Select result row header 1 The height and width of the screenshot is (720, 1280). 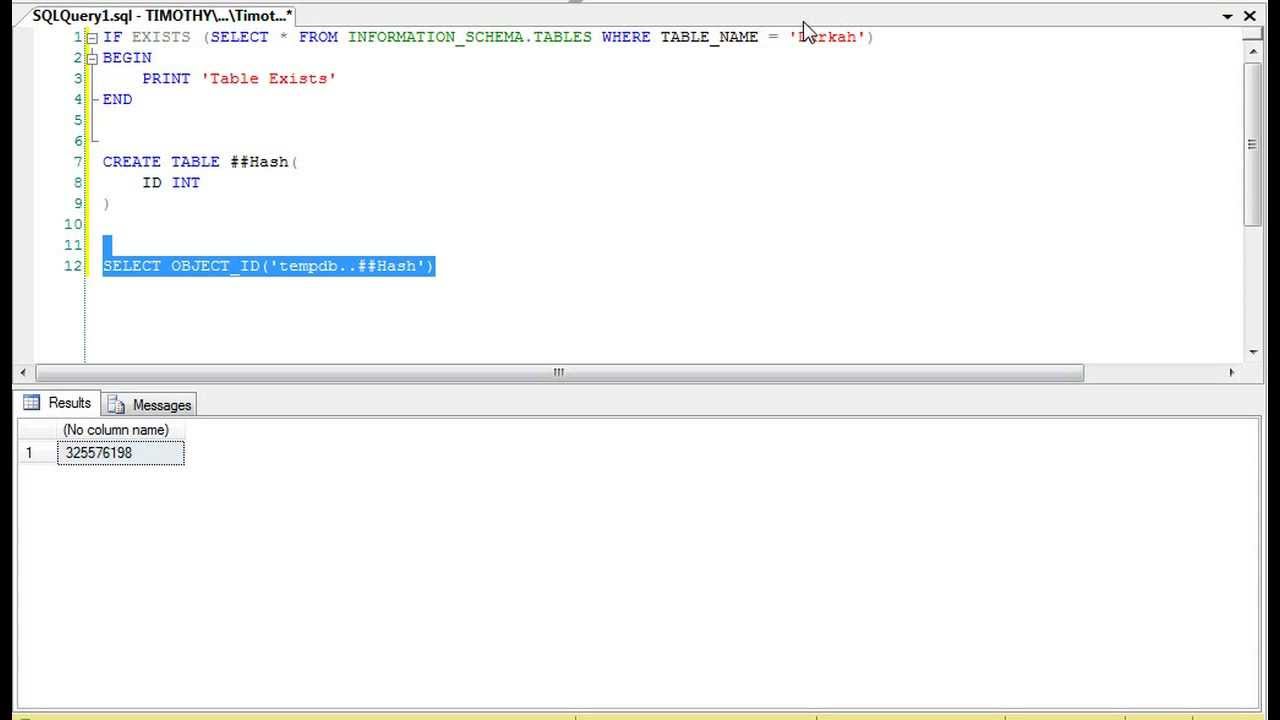[x=37, y=453]
